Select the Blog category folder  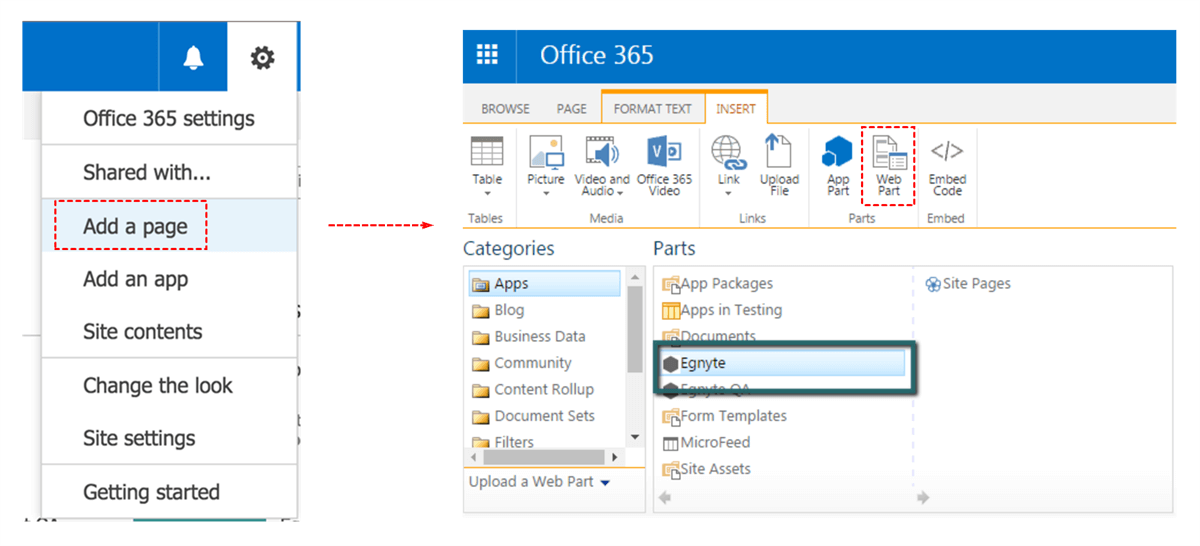click(509, 310)
